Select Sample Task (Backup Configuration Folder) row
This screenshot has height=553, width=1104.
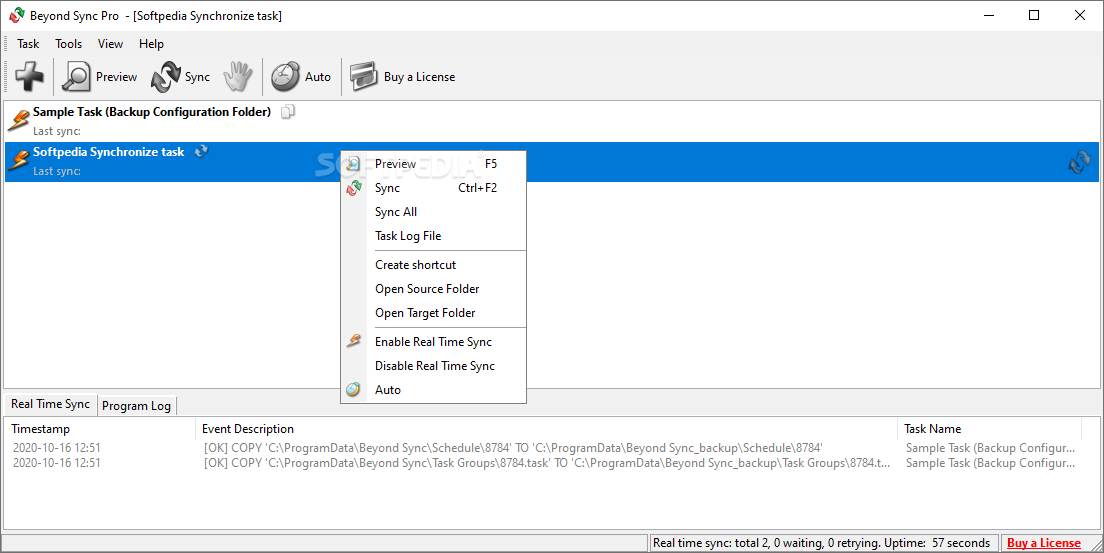pyautogui.click(x=551, y=121)
